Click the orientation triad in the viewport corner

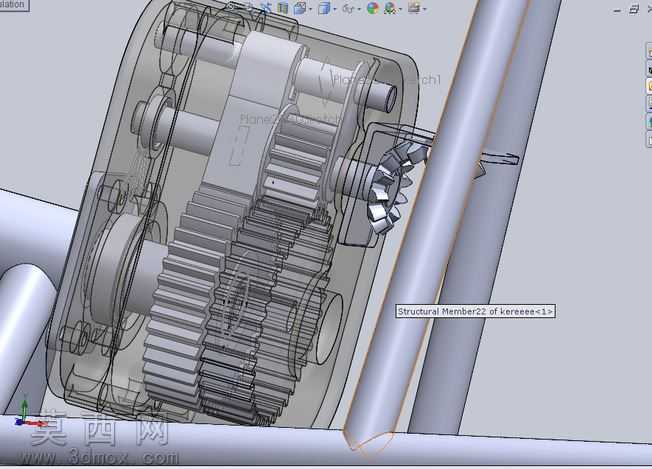point(29,414)
